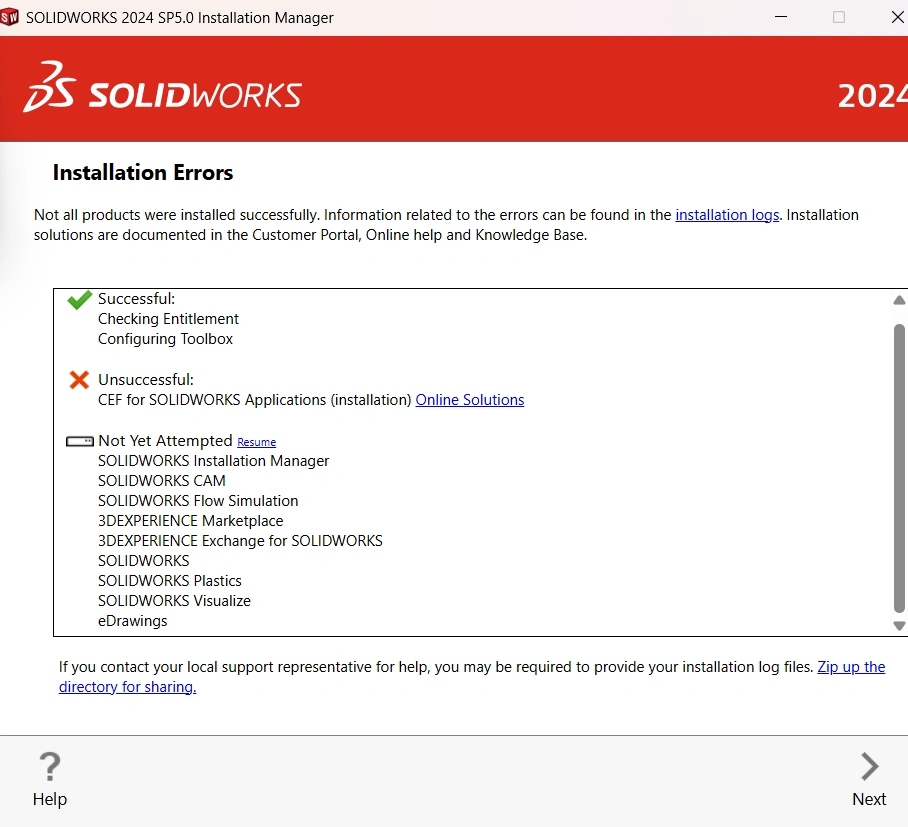Click scrollbar down arrow in results list

[x=899, y=625]
